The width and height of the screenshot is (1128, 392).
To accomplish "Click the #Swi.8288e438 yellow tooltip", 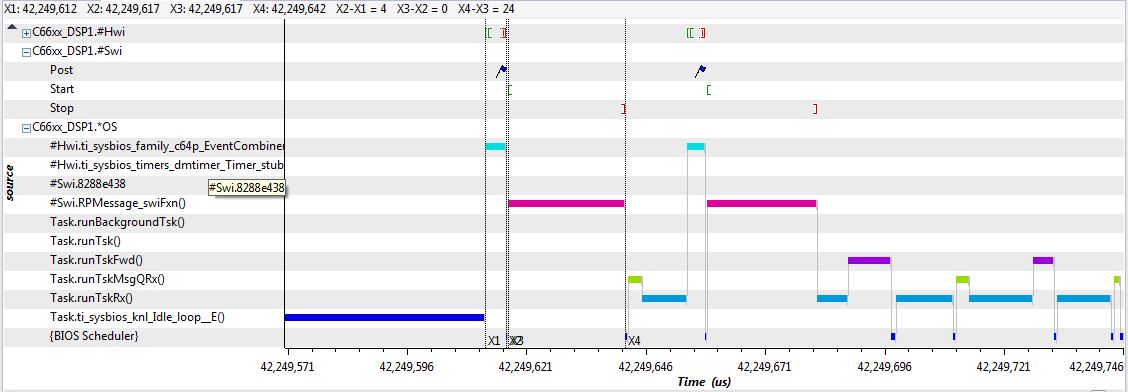I will [x=246, y=188].
